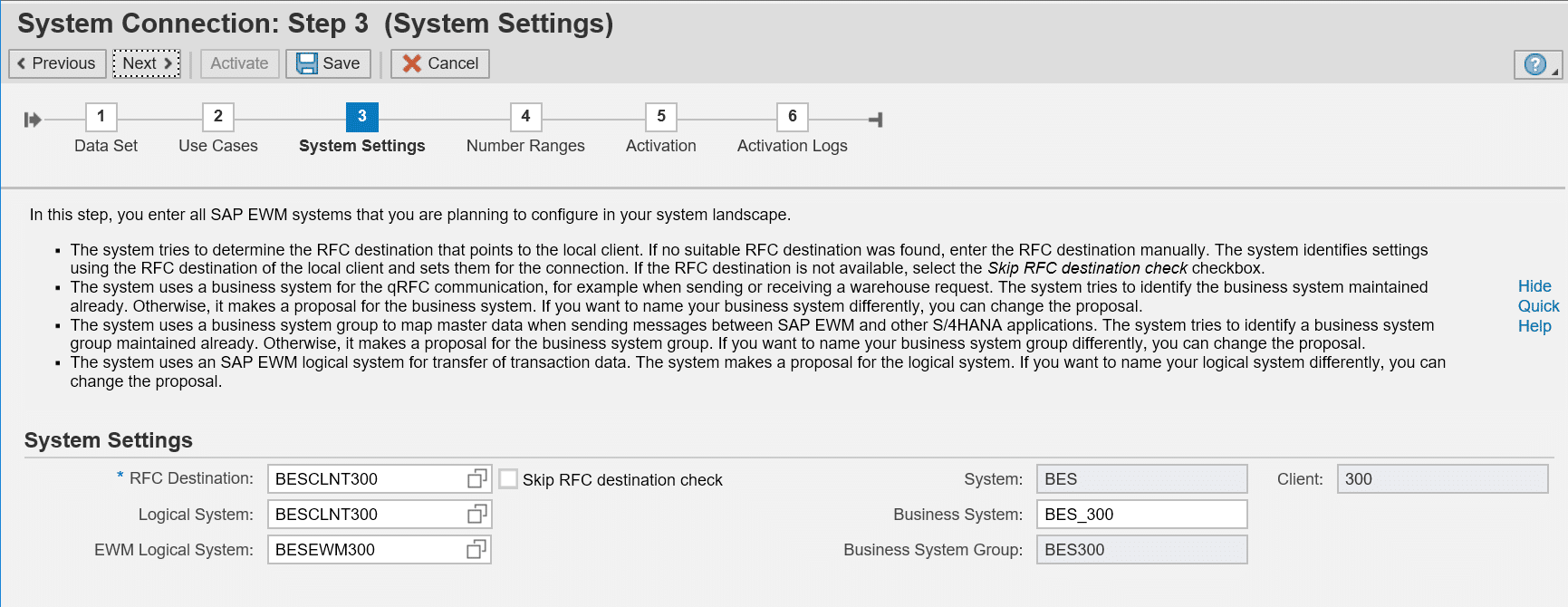Proceed with the Next button
1568x607 pixels.
point(147,63)
